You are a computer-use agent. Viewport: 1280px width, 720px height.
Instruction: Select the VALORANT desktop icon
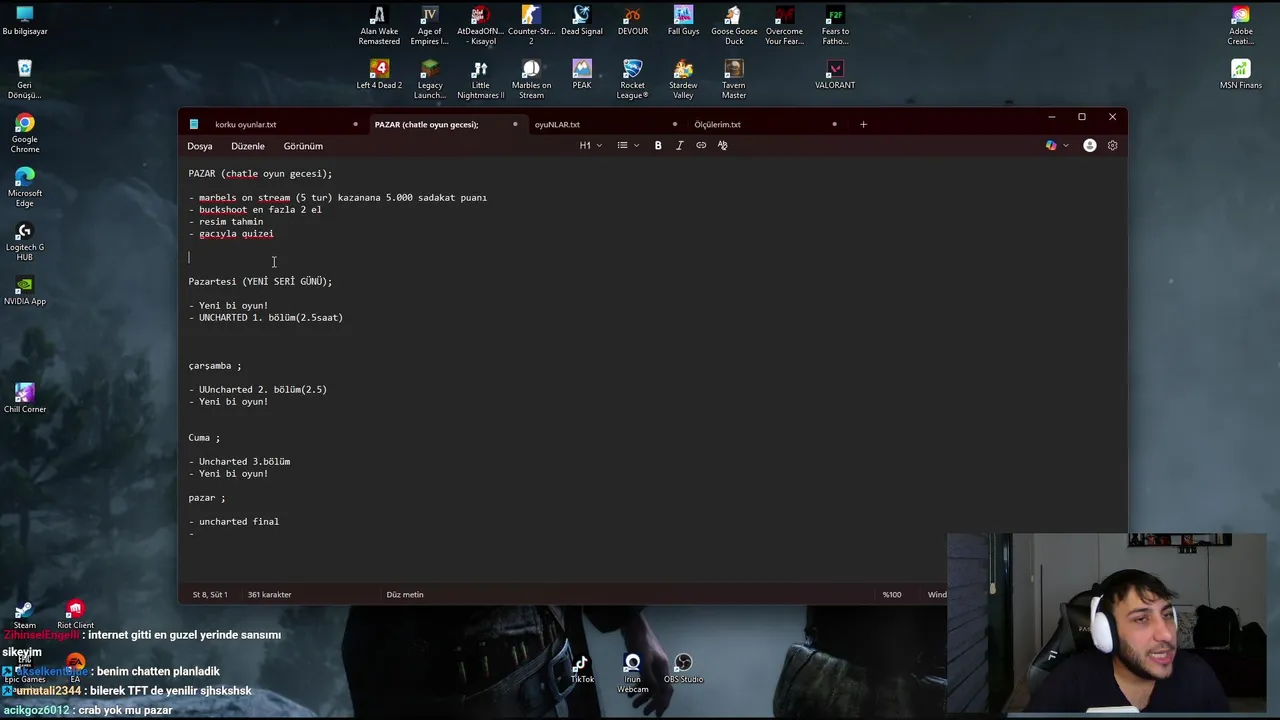coord(835,75)
